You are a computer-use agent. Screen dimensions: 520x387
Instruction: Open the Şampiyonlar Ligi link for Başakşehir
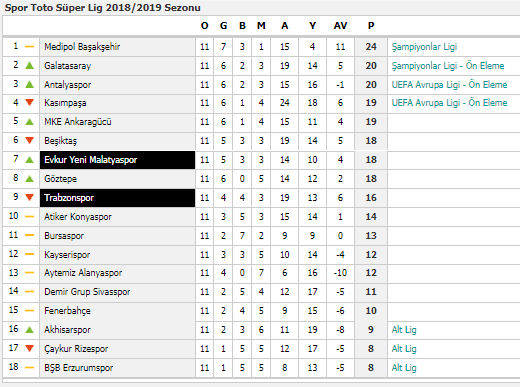(x=424, y=47)
